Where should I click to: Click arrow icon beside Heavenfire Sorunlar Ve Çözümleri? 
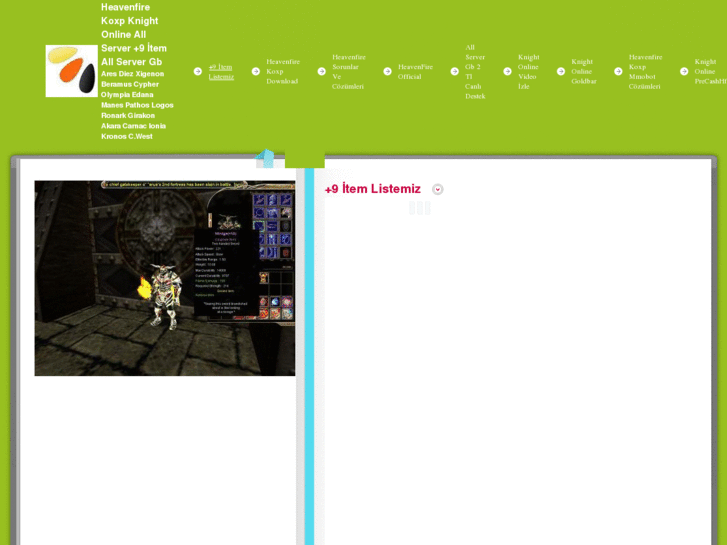[x=322, y=71]
